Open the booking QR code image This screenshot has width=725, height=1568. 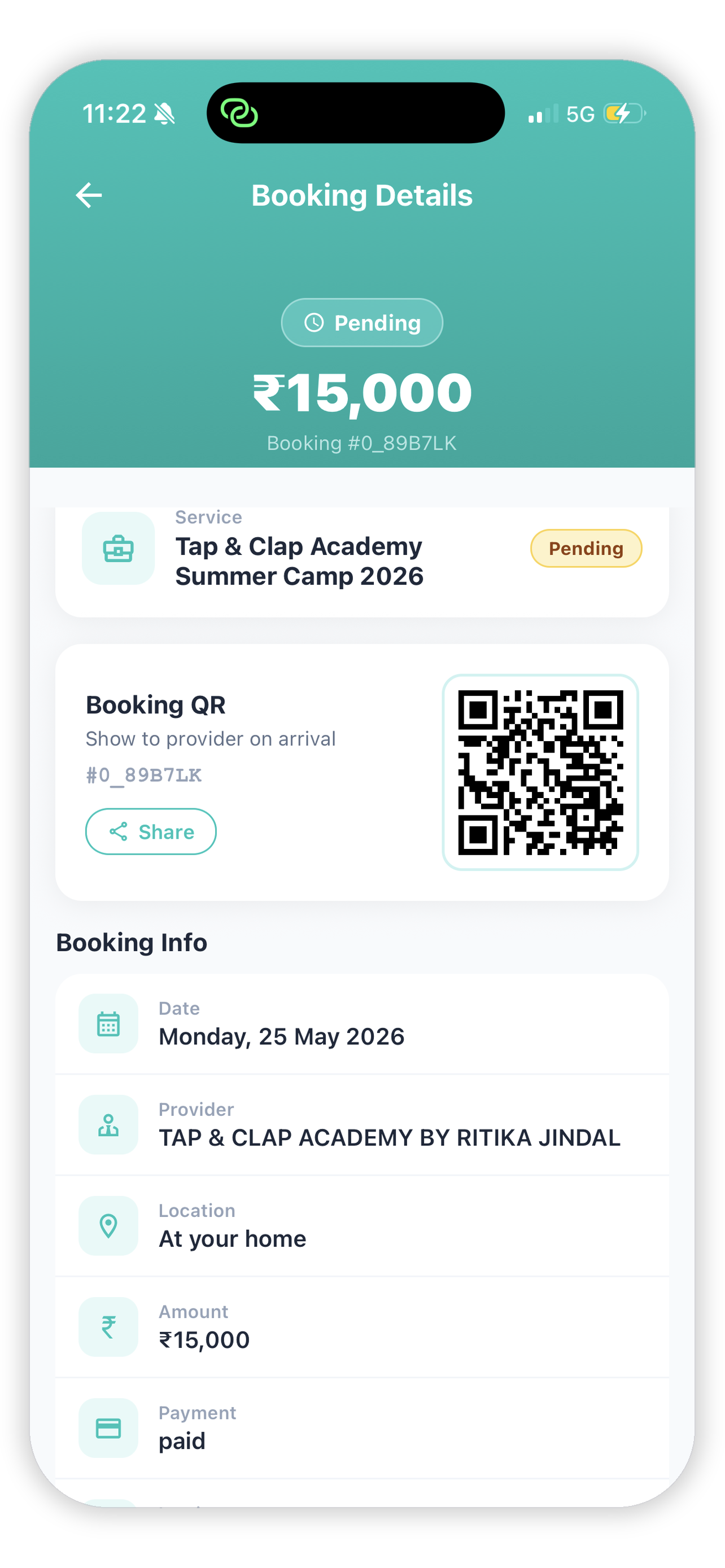[x=540, y=773]
